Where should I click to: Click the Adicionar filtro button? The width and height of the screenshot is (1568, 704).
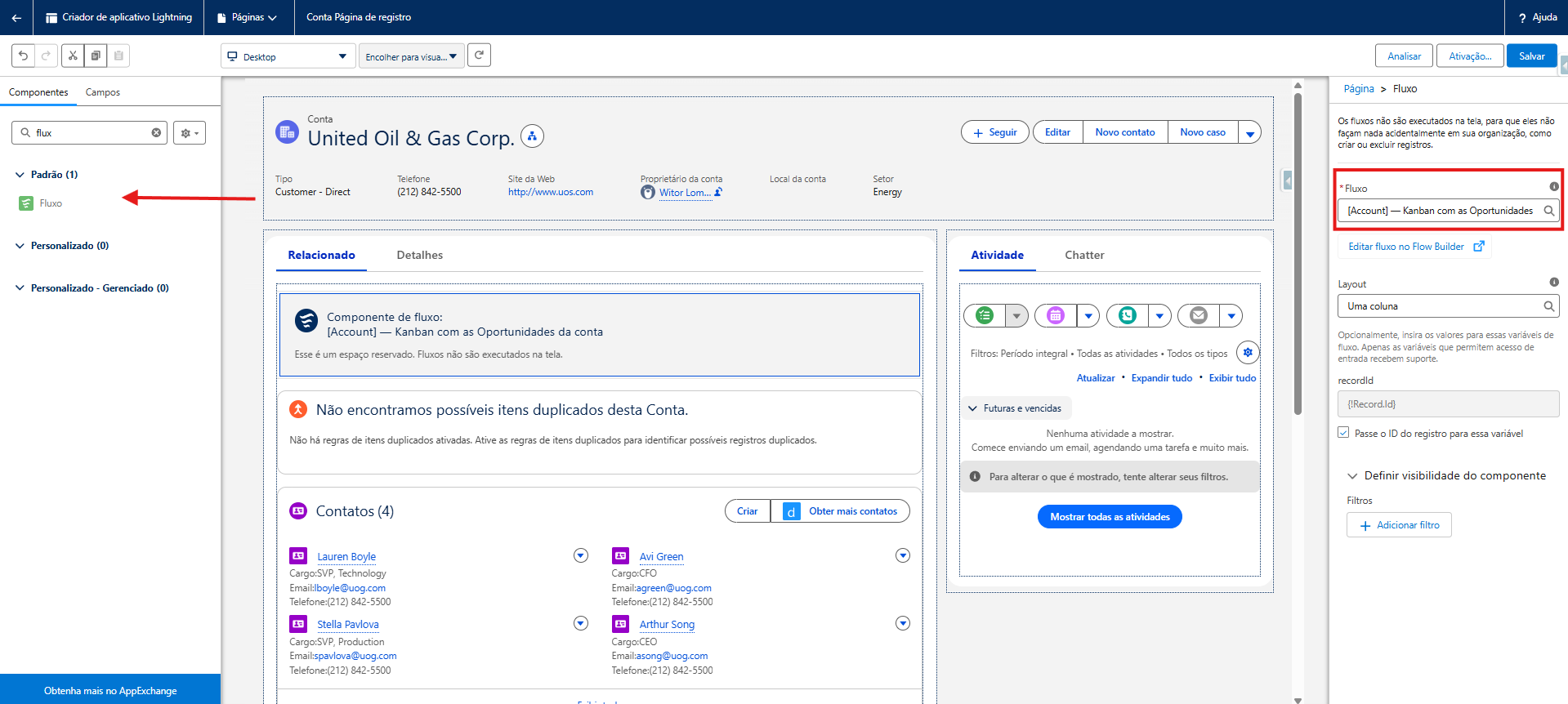1399,525
